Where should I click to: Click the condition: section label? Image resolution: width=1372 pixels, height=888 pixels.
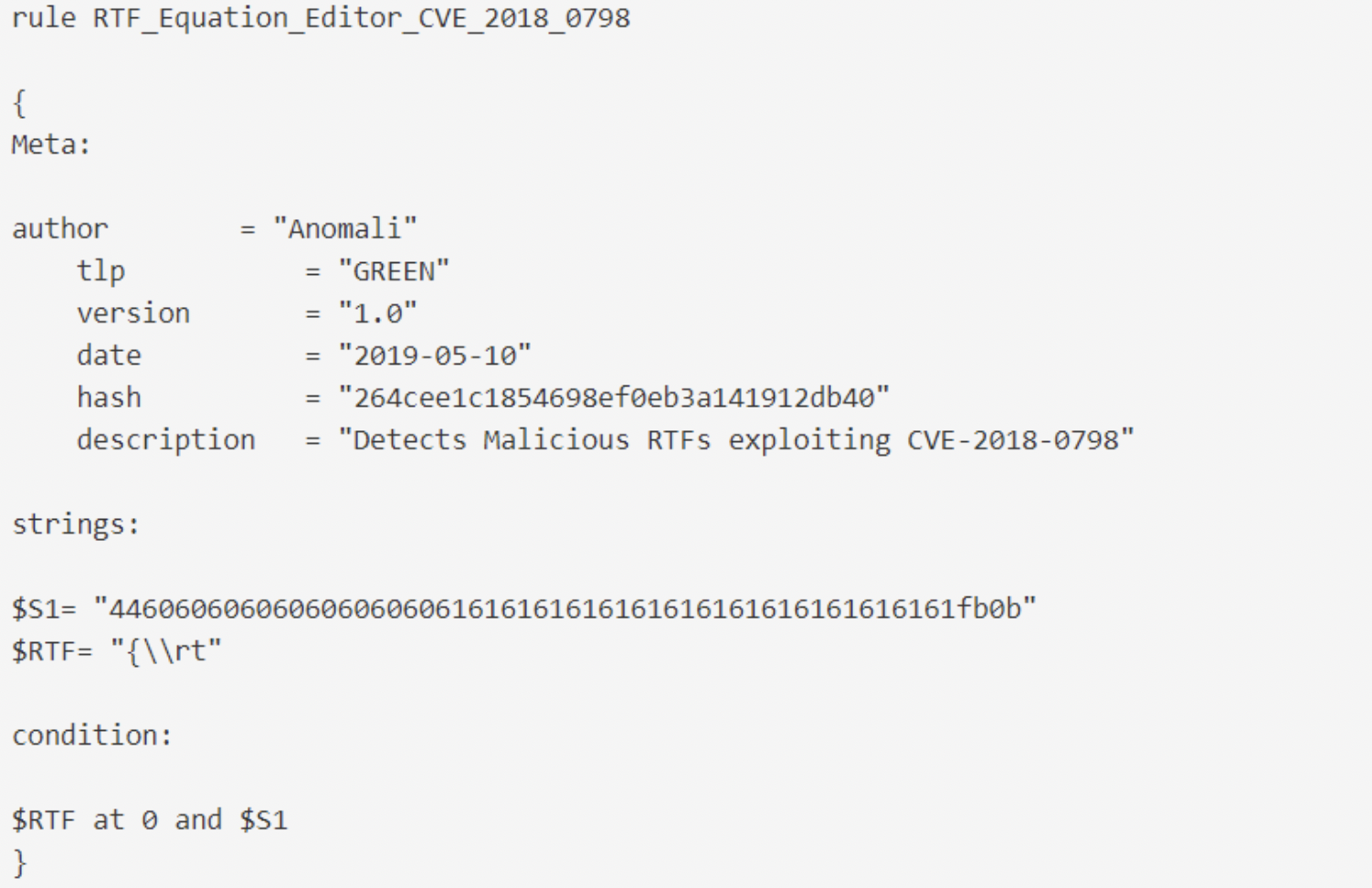pos(91,735)
